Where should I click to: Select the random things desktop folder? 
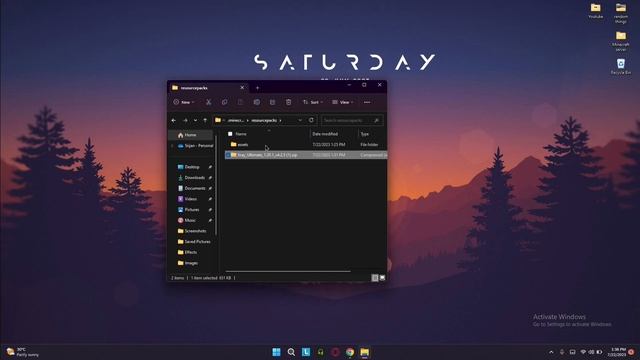click(x=621, y=13)
